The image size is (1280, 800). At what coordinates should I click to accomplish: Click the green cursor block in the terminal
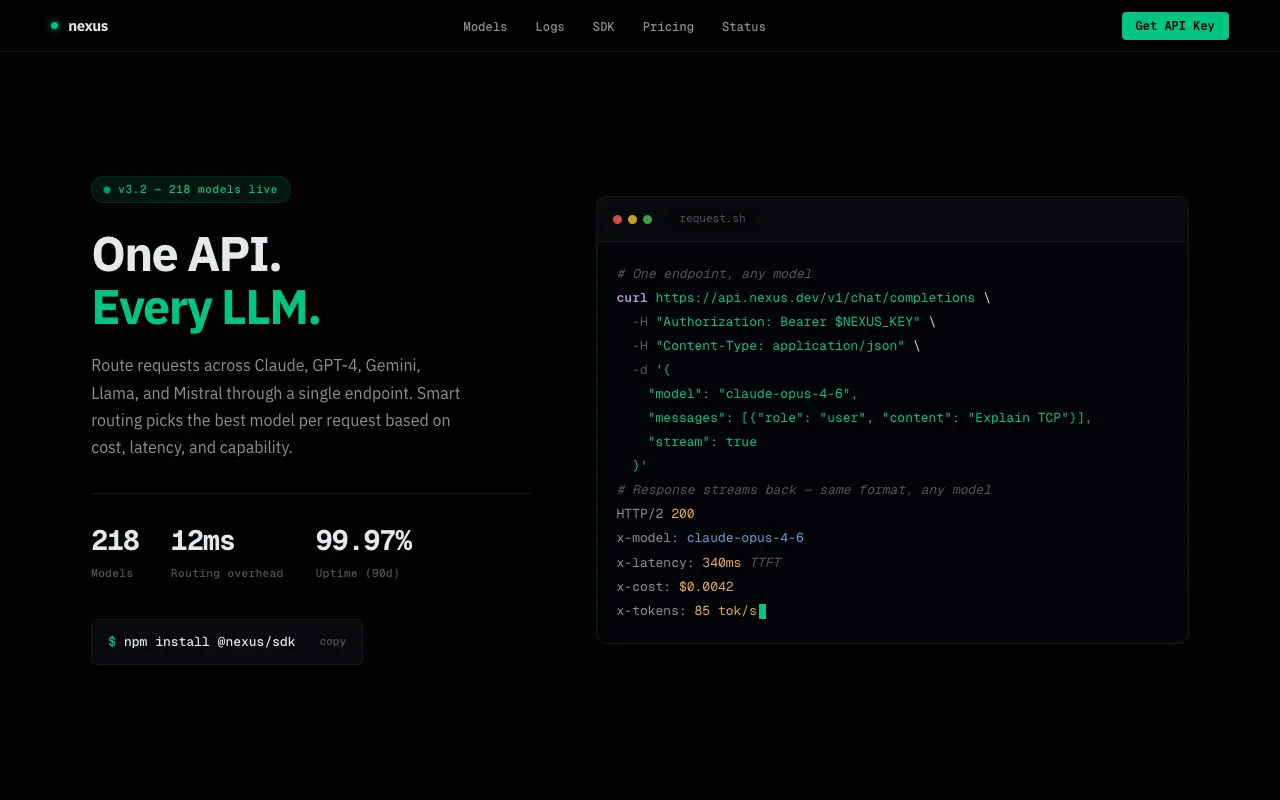pyautogui.click(x=763, y=611)
